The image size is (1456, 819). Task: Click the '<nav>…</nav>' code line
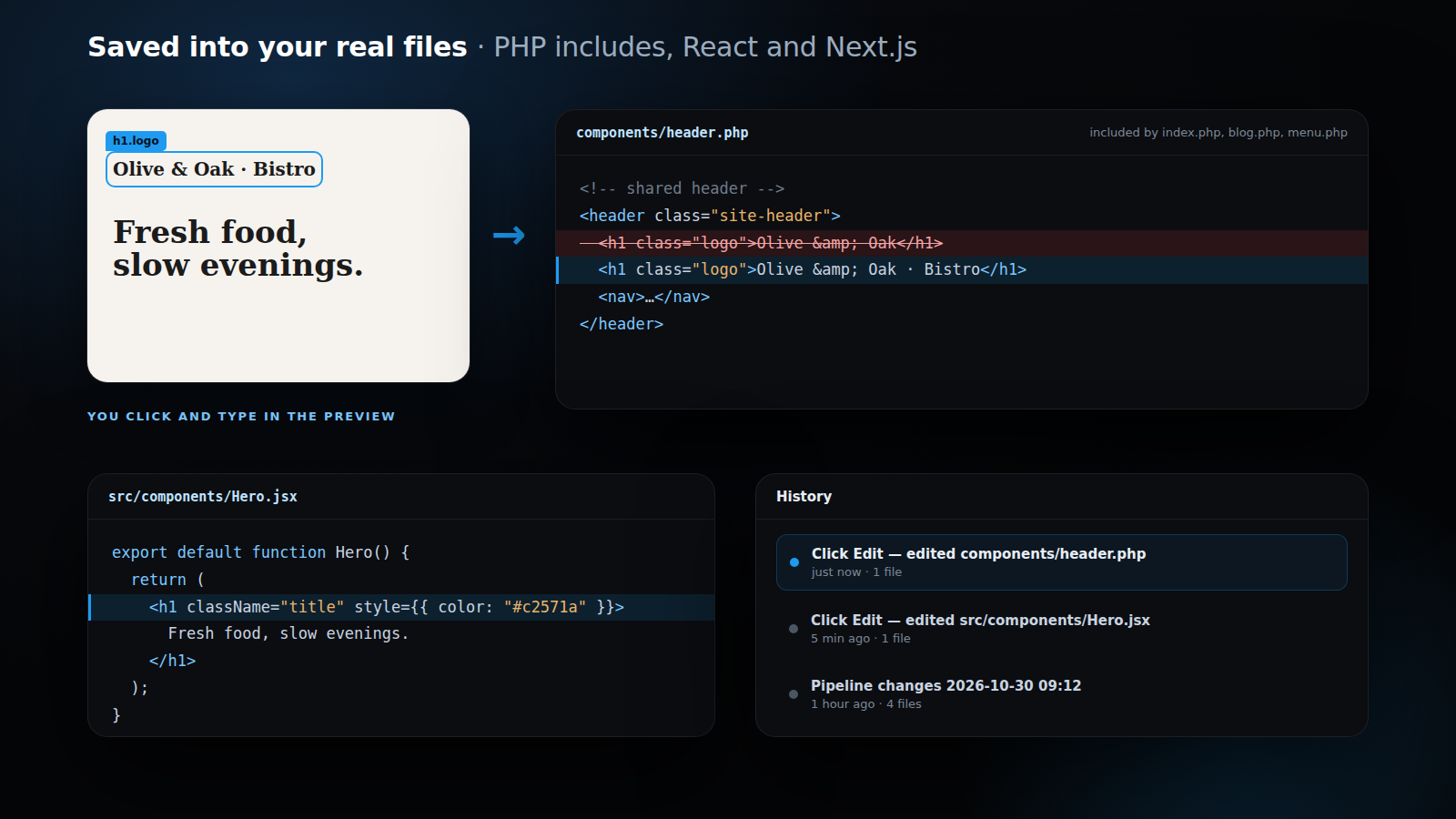coord(653,297)
